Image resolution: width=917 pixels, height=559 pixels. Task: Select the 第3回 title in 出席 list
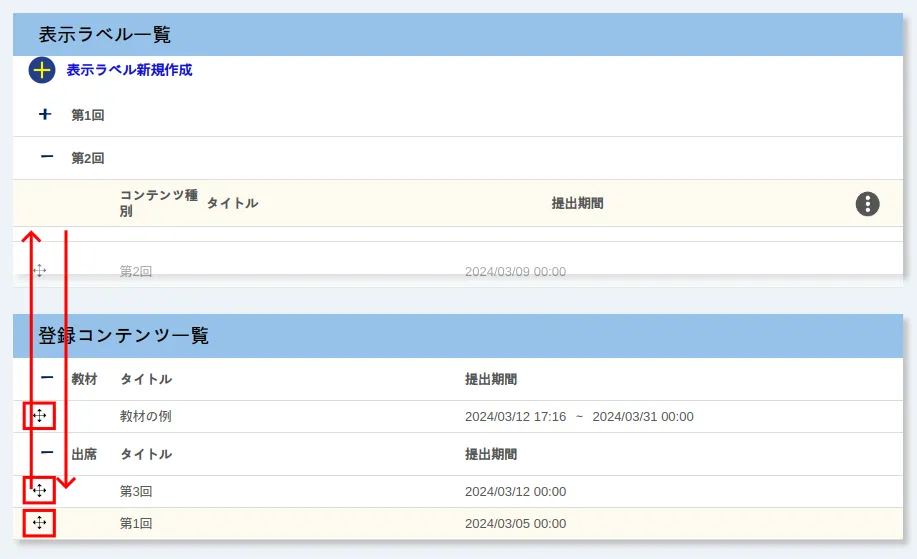[x=136, y=491]
